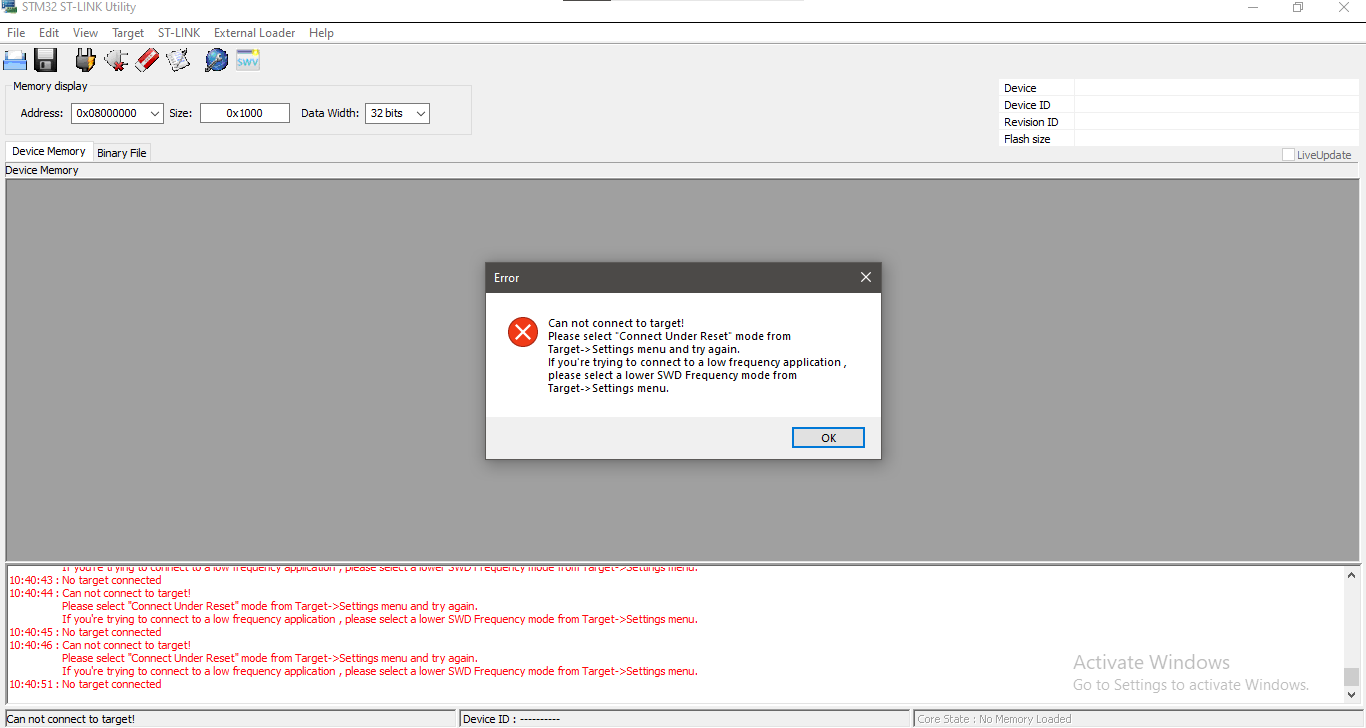
Task: Click the Disconnect from target icon
Action: pyautogui.click(x=116, y=60)
